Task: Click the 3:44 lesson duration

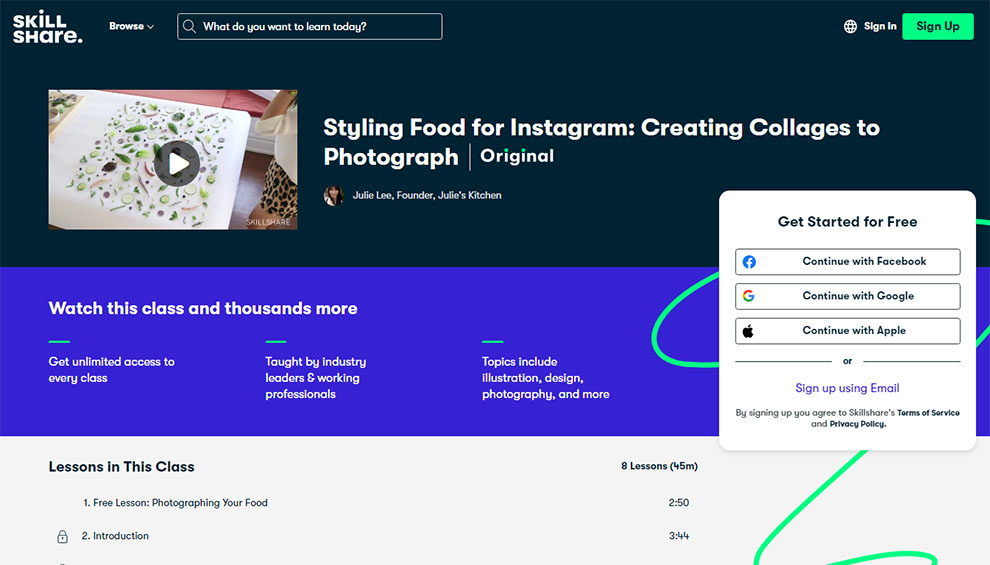Action: point(679,536)
